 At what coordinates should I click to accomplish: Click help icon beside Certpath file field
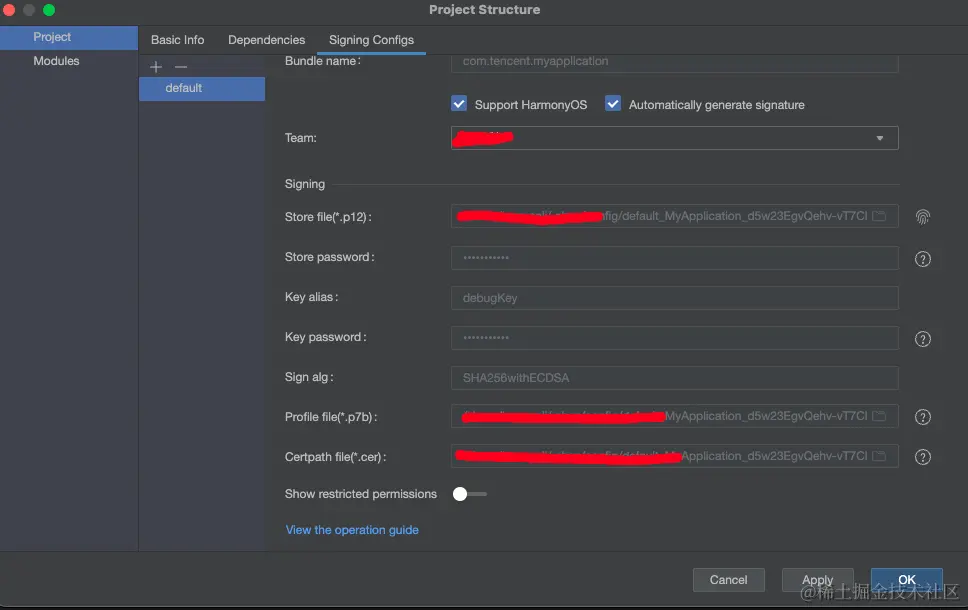pyautogui.click(x=923, y=458)
